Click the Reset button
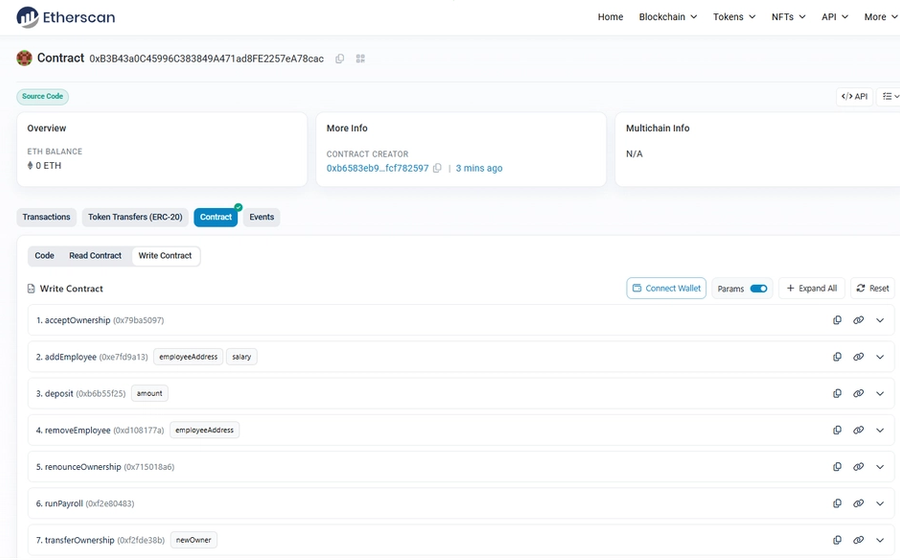This screenshot has height=560, width=900. coord(872,289)
